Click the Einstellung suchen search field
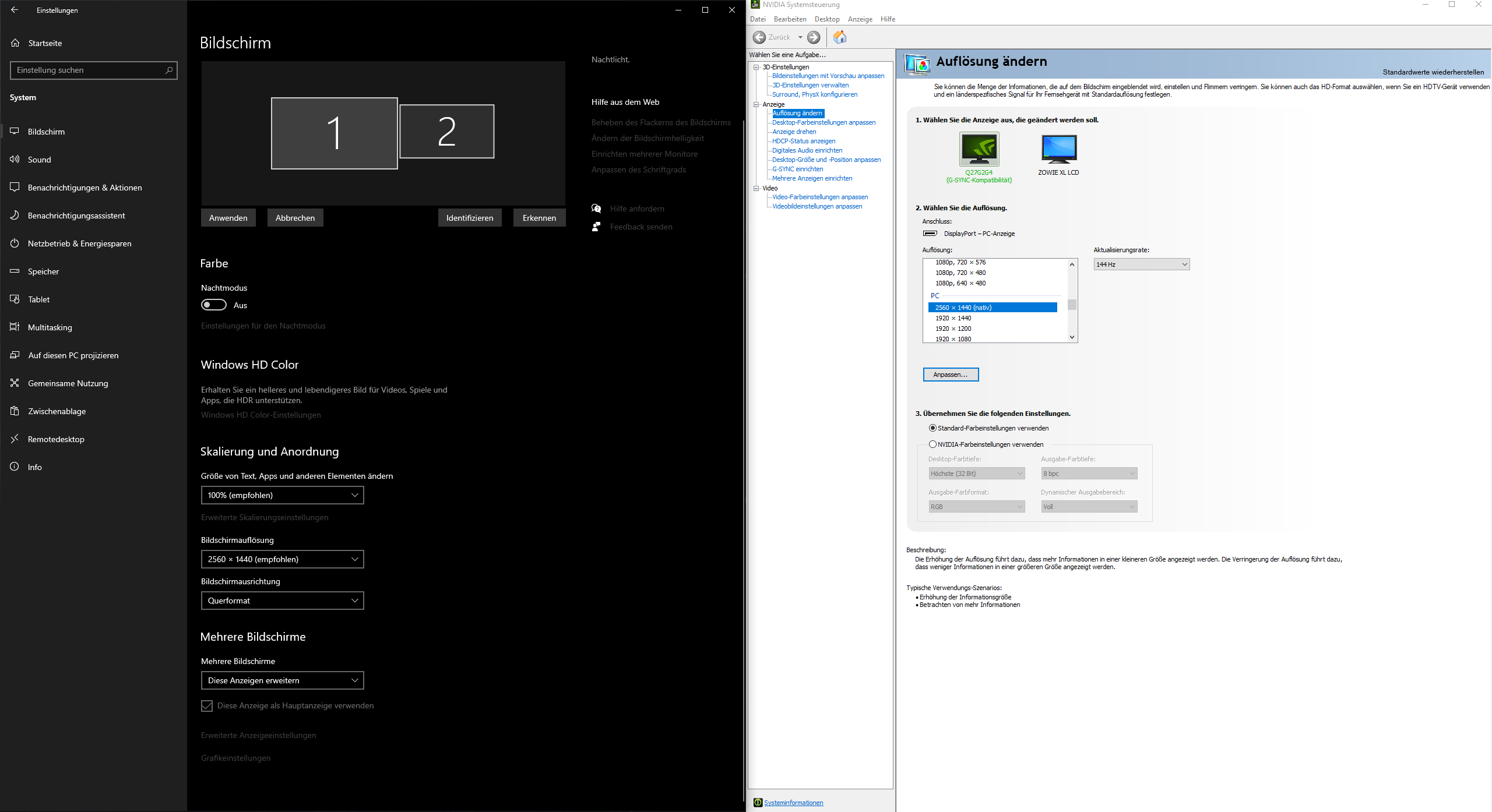Viewport: 1492px width, 812px height. [x=87, y=70]
